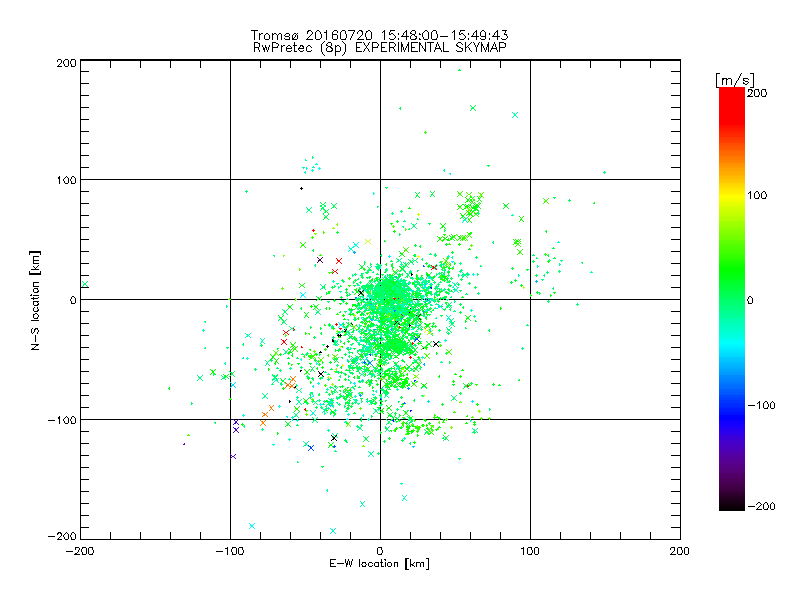Click the title text 'Tromsø 20160720 15:48:00-15:49:43'
The height and width of the screenshot is (600, 800).
(x=380, y=35)
